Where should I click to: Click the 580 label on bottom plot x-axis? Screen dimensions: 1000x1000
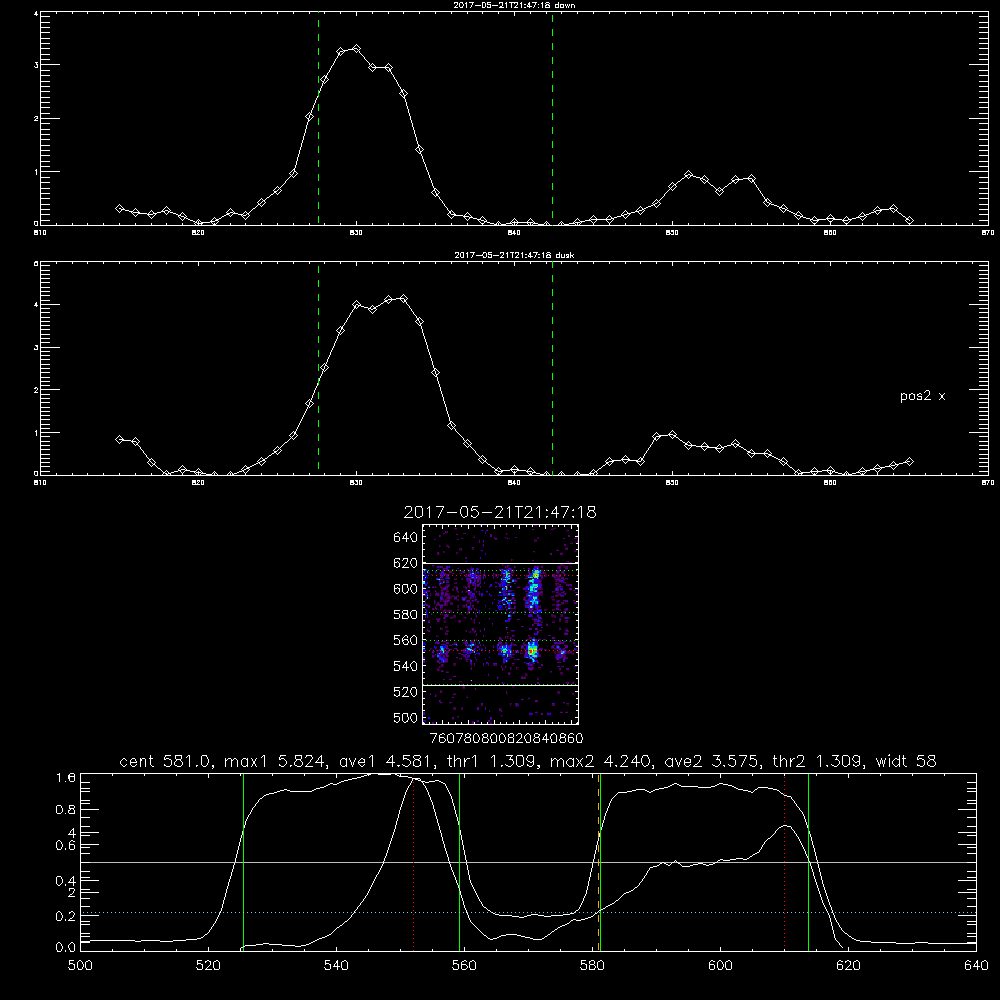[592, 966]
